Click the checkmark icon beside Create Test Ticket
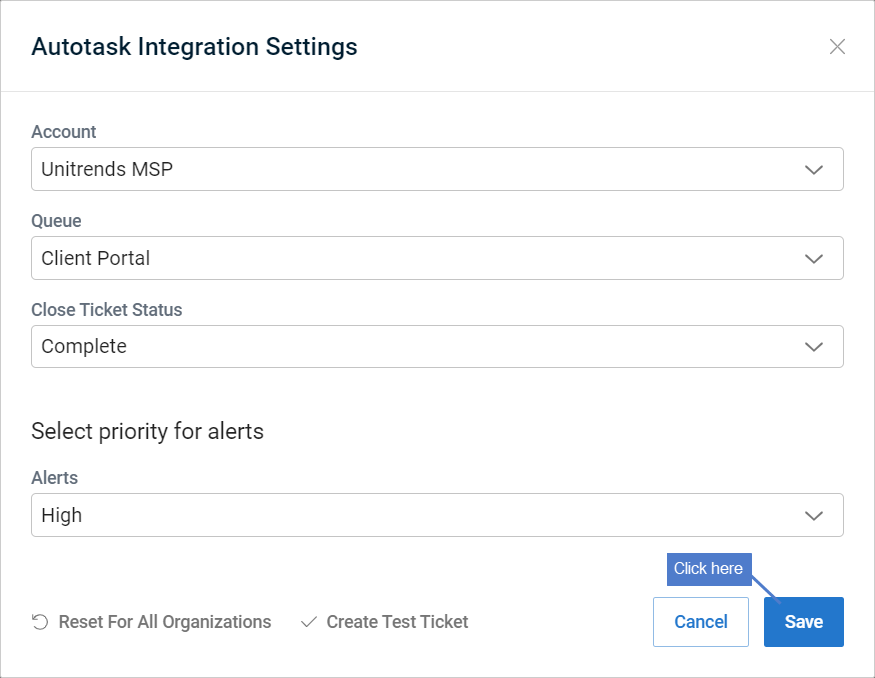Screen dimensions: 875x678 click(x=309, y=622)
